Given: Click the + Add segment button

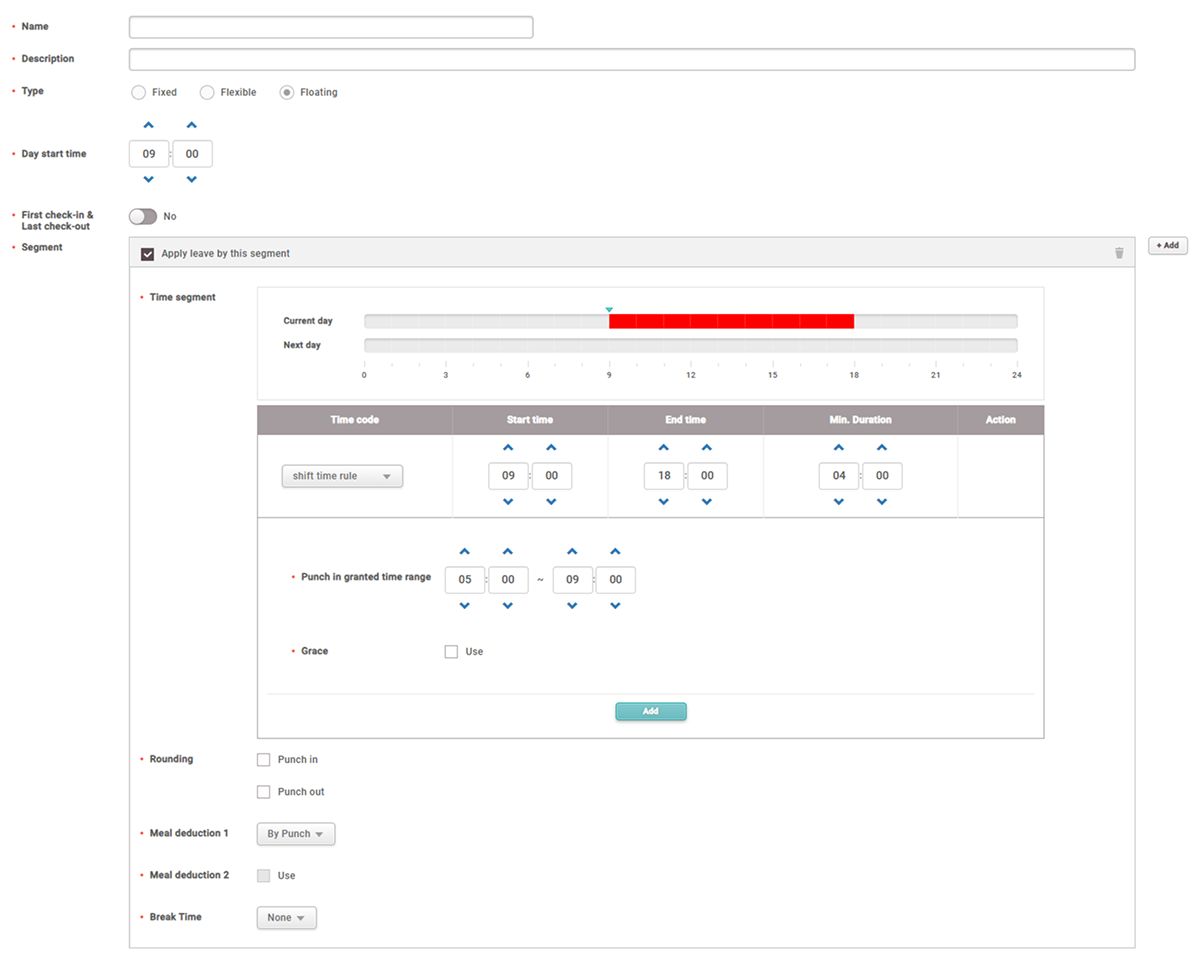Looking at the screenshot, I should [x=1167, y=246].
